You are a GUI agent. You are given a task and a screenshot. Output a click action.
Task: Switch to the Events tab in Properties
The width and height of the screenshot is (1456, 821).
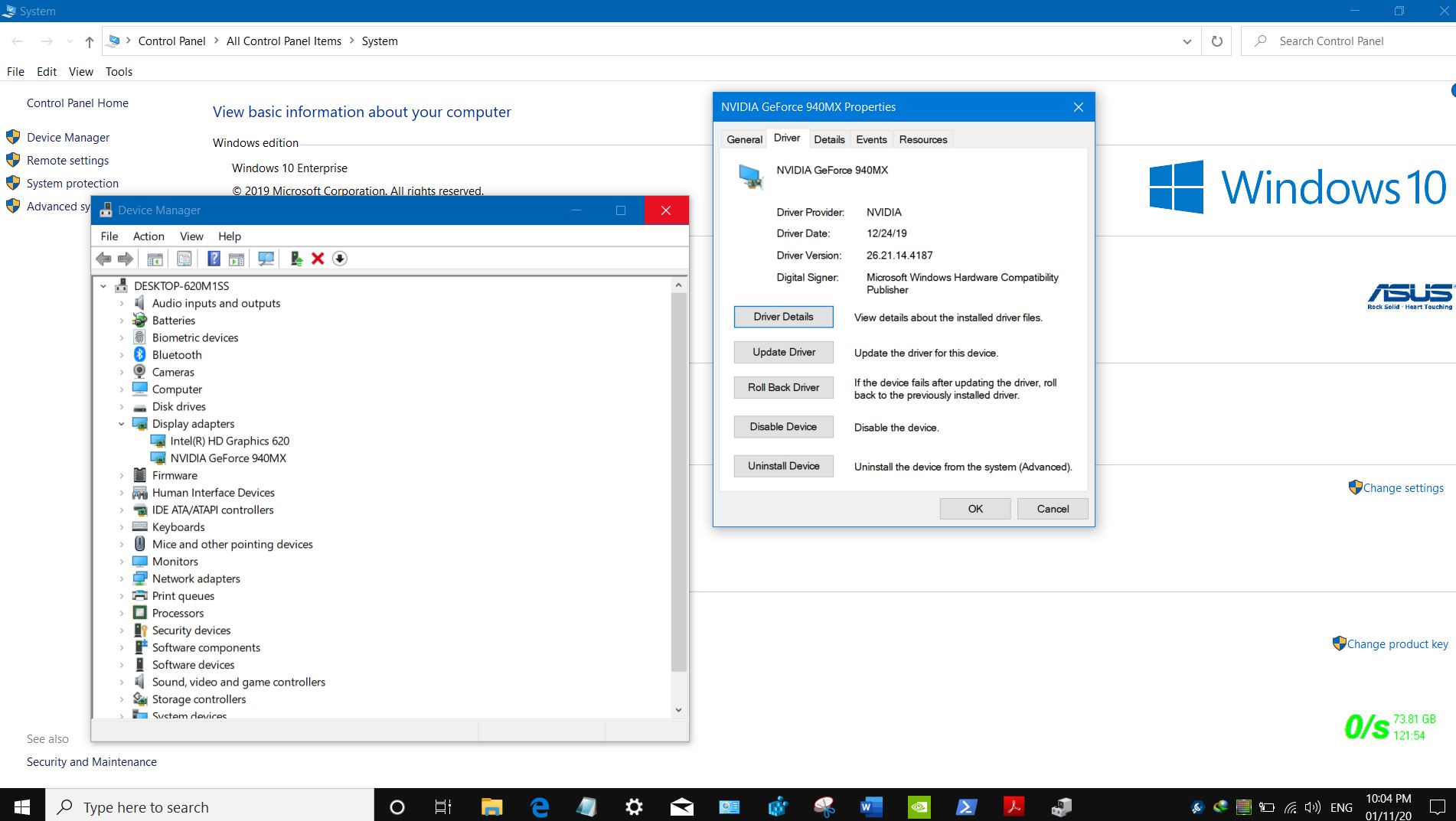tap(871, 139)
